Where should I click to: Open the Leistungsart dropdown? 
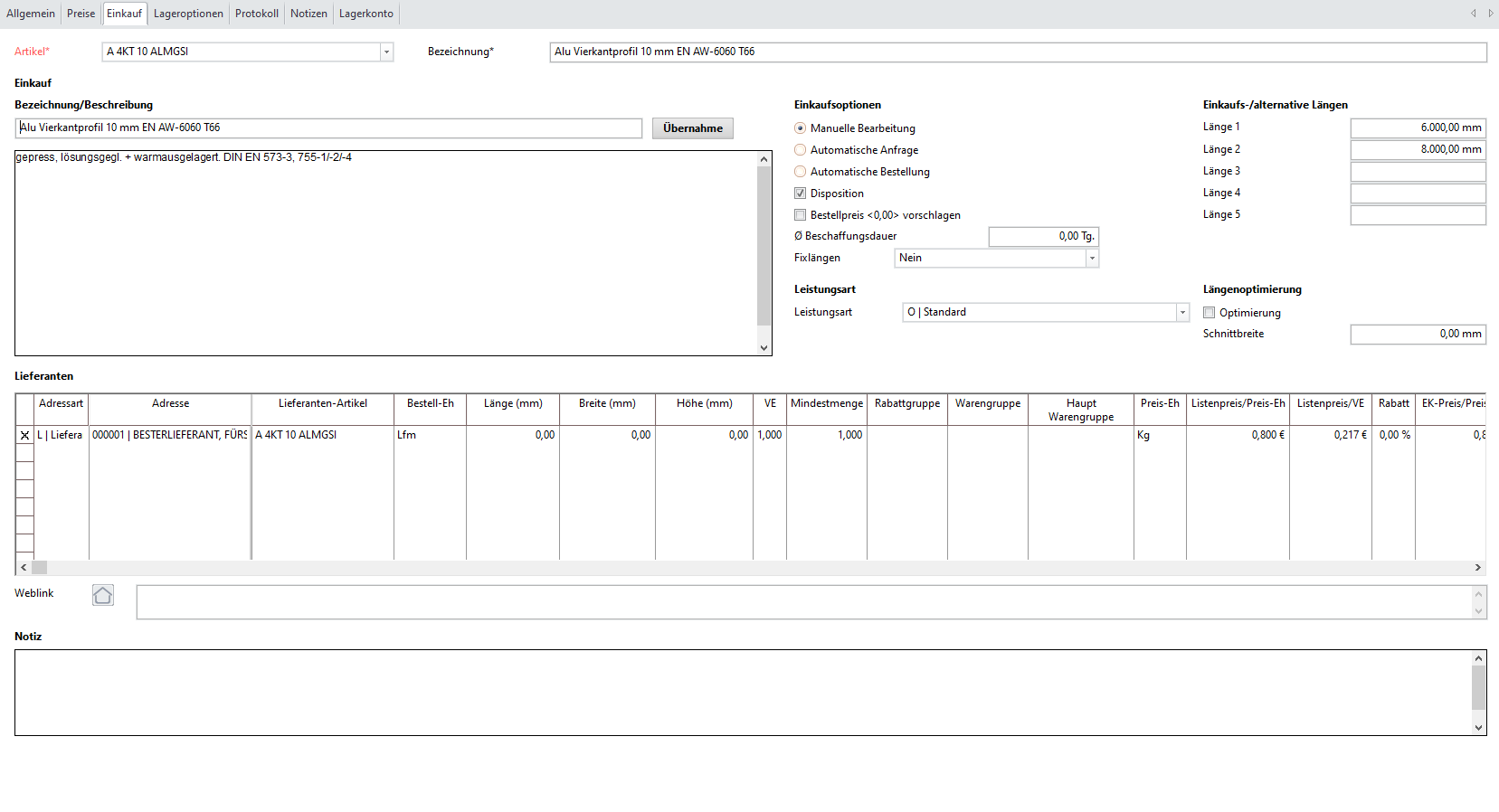[x=1181, y=313]
